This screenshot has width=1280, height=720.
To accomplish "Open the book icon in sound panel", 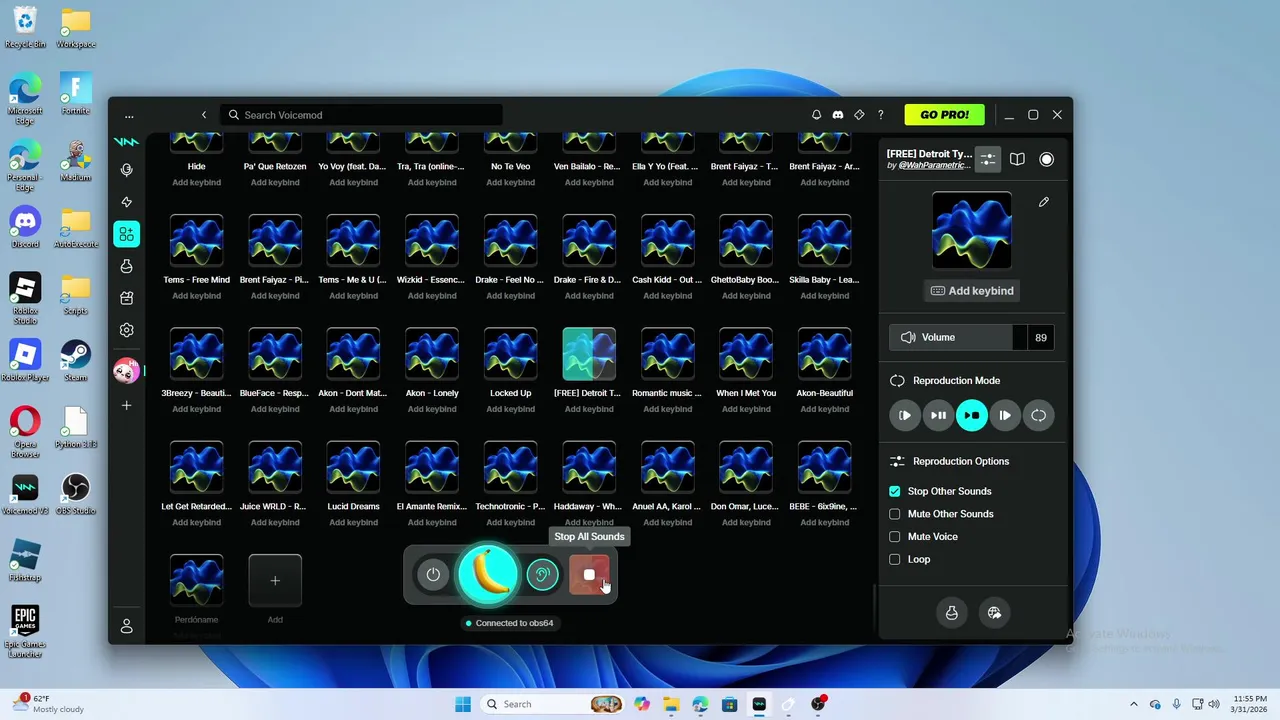I will 1017,159.
